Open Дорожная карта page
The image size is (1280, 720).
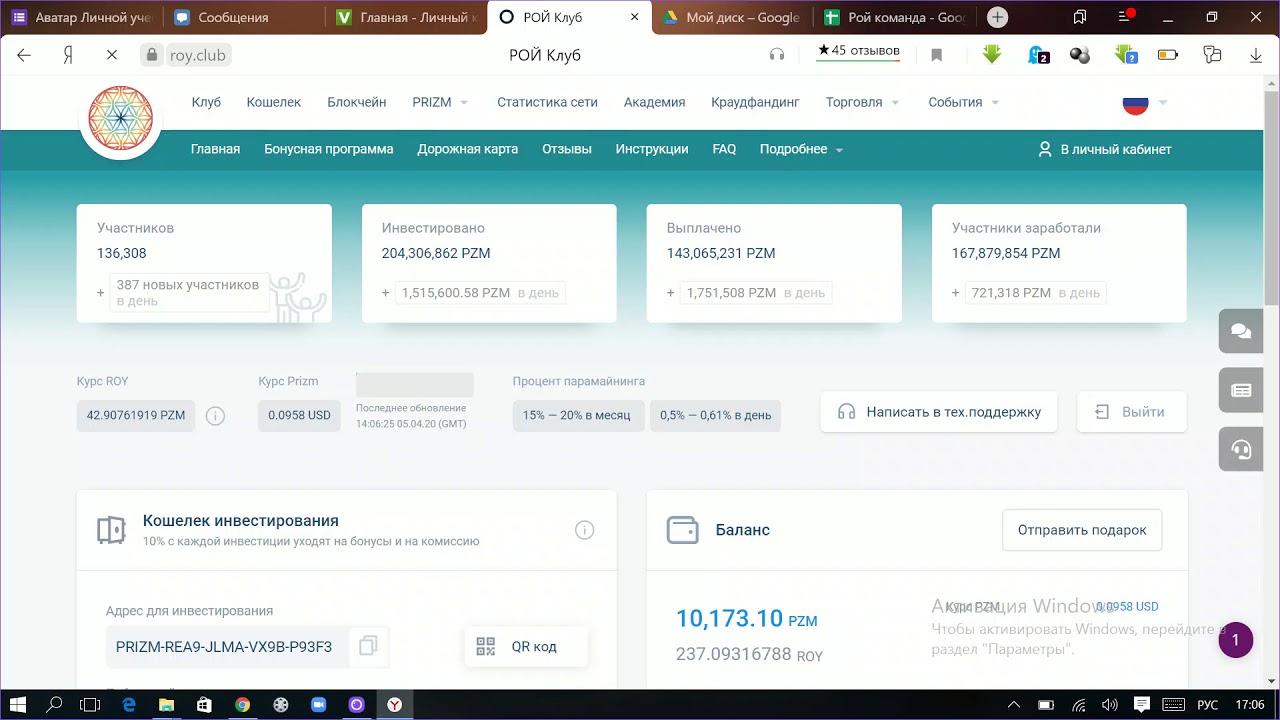point(468,149)
